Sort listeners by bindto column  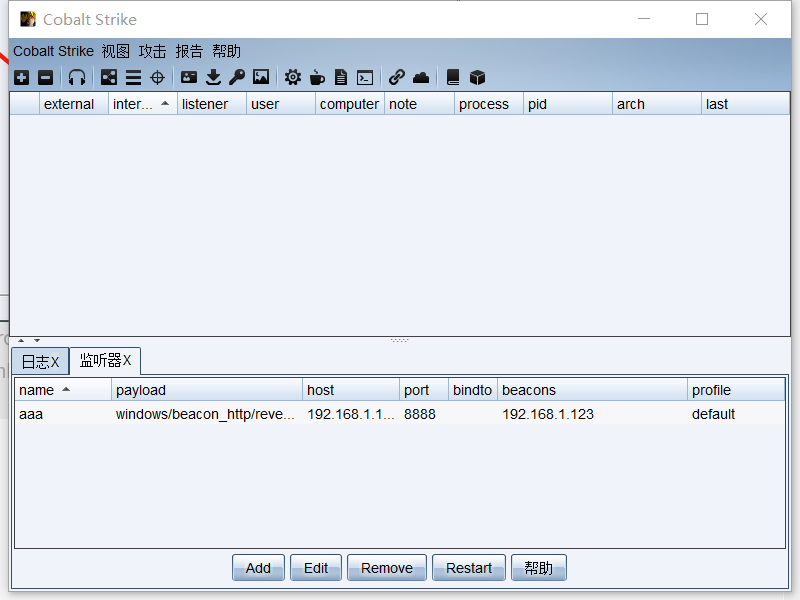click(x=472, y=390)
